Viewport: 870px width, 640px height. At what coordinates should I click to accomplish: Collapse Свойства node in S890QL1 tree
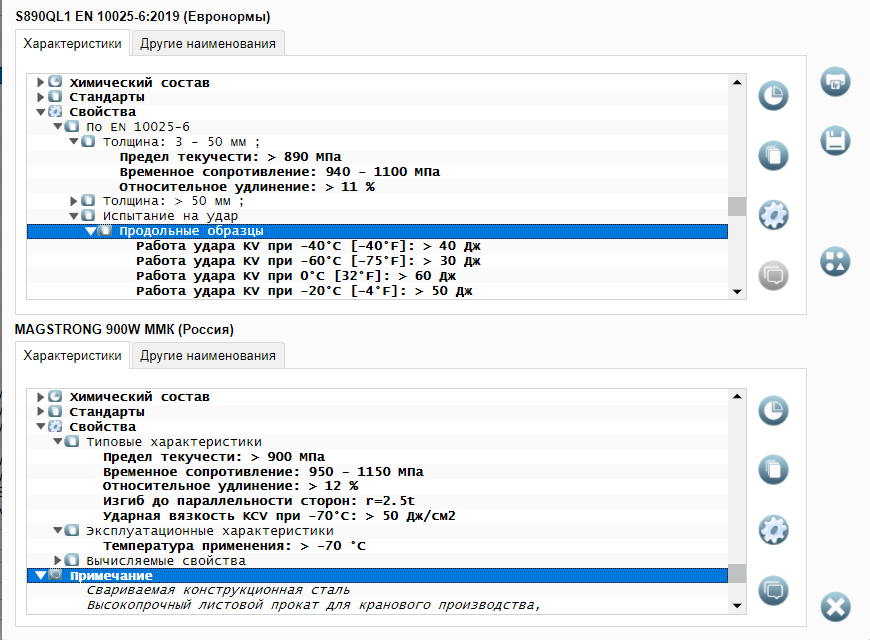click(41, 112)
